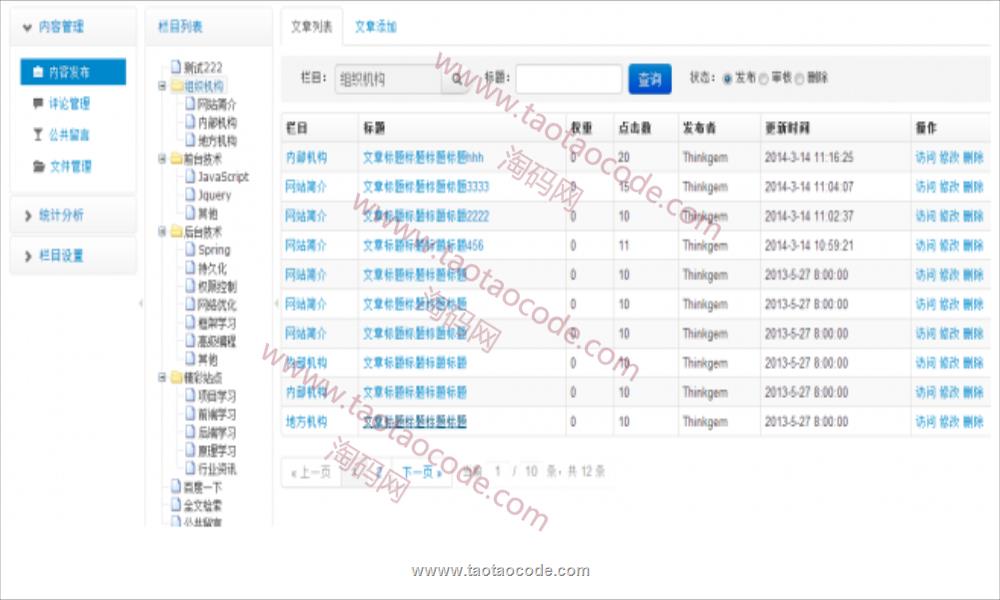Image resolution: width=1000 pixels, height=600 pixels.
Task: Collapse the 后台技术 tree node
Action: pos(162,231)
